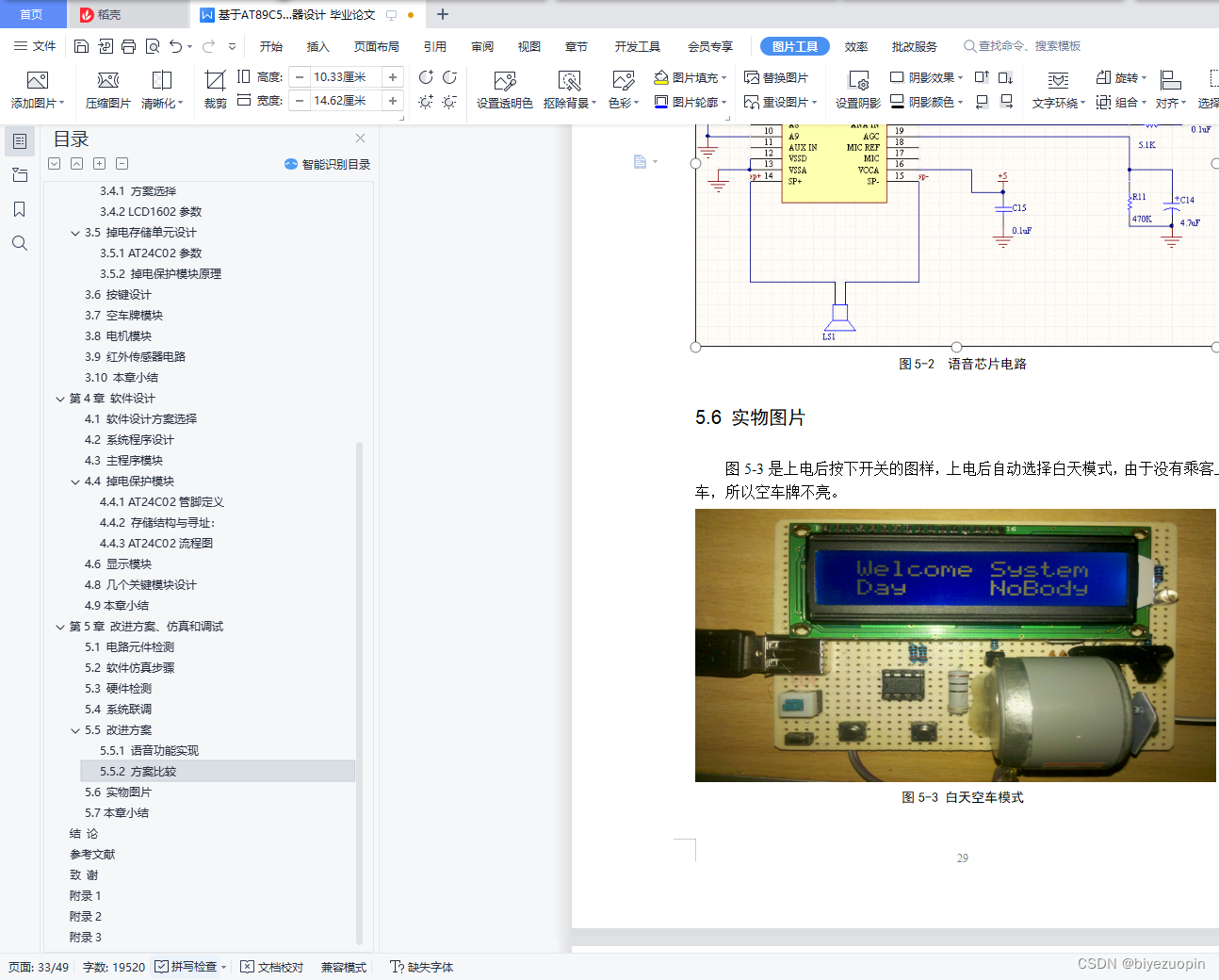The height and width of the screenshot is (980, 1219).
Task: Switch to the 页面布局 ribbon tab
Action: point(377,46)
